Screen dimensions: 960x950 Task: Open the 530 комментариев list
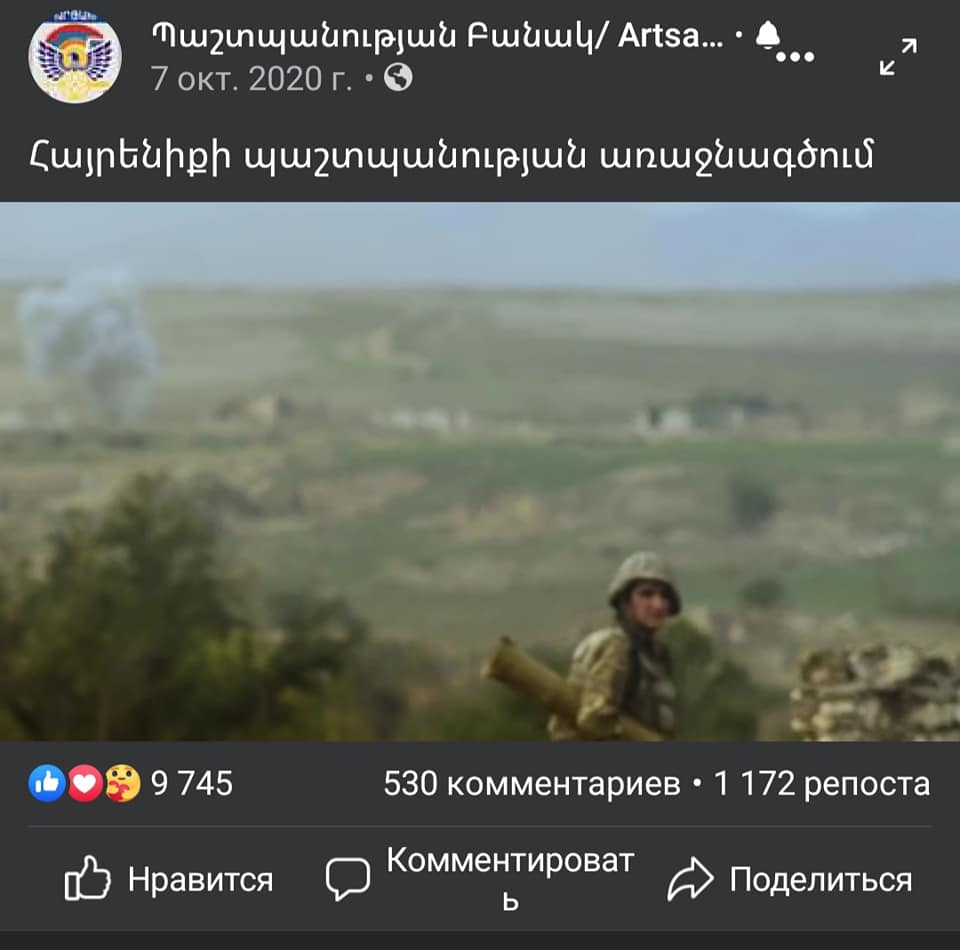531,784
